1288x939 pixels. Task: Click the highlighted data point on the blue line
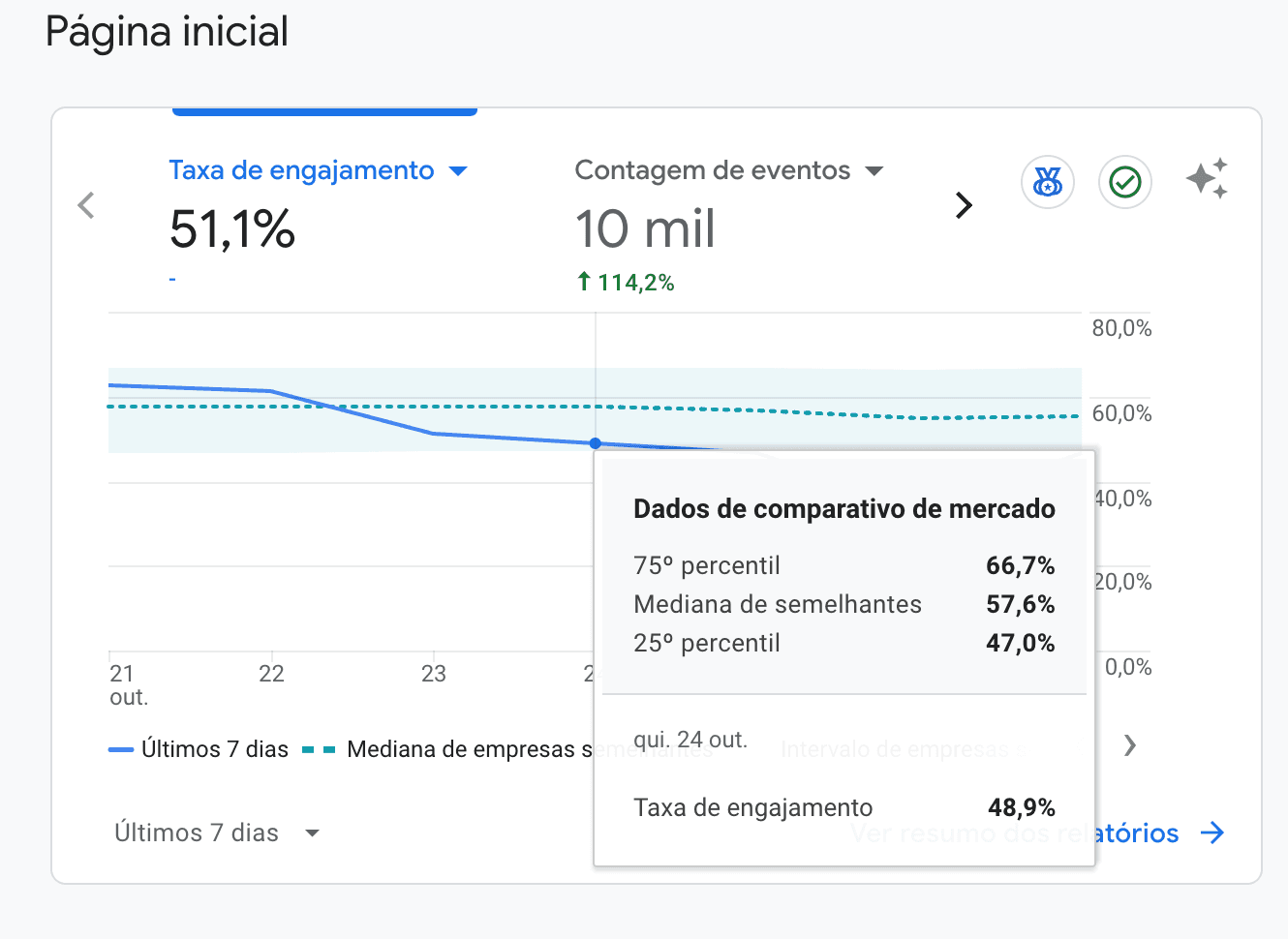click(596, 443)
